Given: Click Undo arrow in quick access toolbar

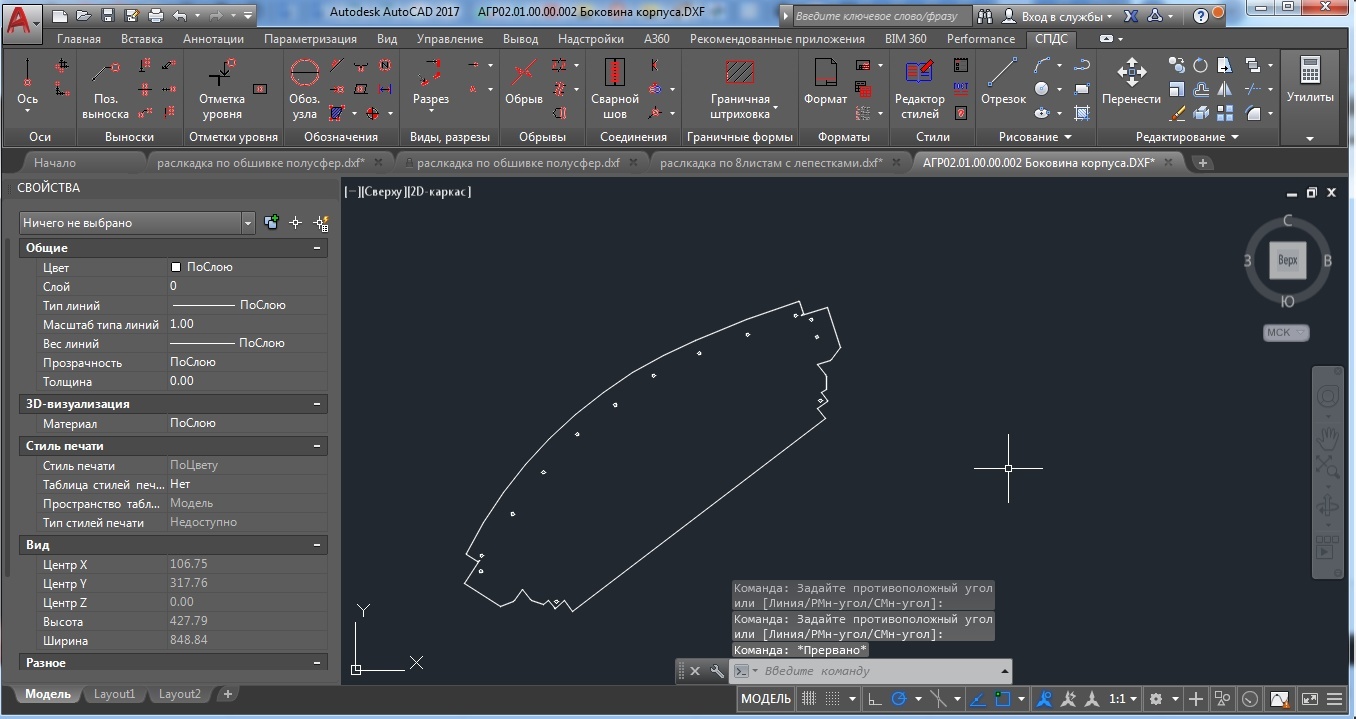Looking at the screenshot, I should pos(179,16).
